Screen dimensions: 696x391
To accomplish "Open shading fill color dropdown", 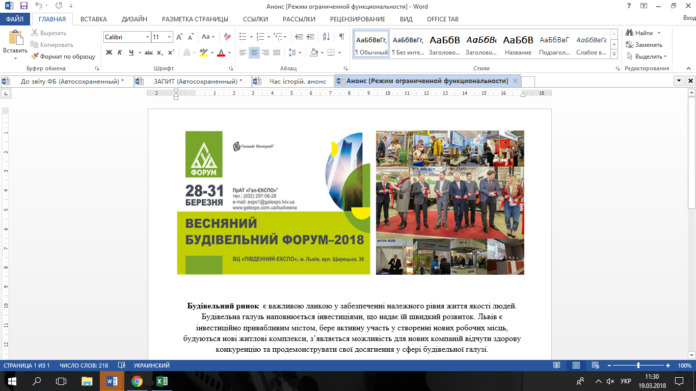I will pyautogui.click(x=322, y=53).
